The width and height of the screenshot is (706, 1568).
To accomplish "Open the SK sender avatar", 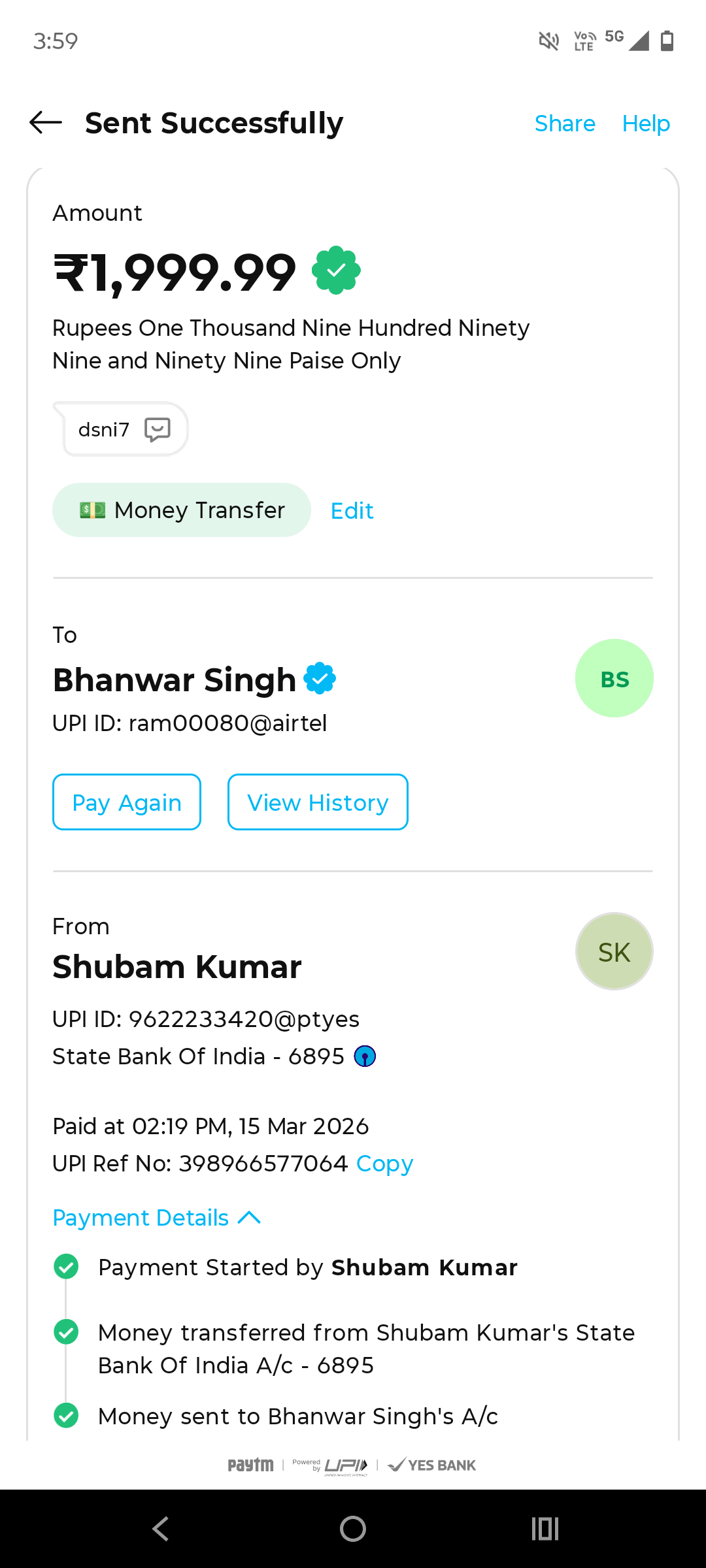I will [x=614, y=952].
